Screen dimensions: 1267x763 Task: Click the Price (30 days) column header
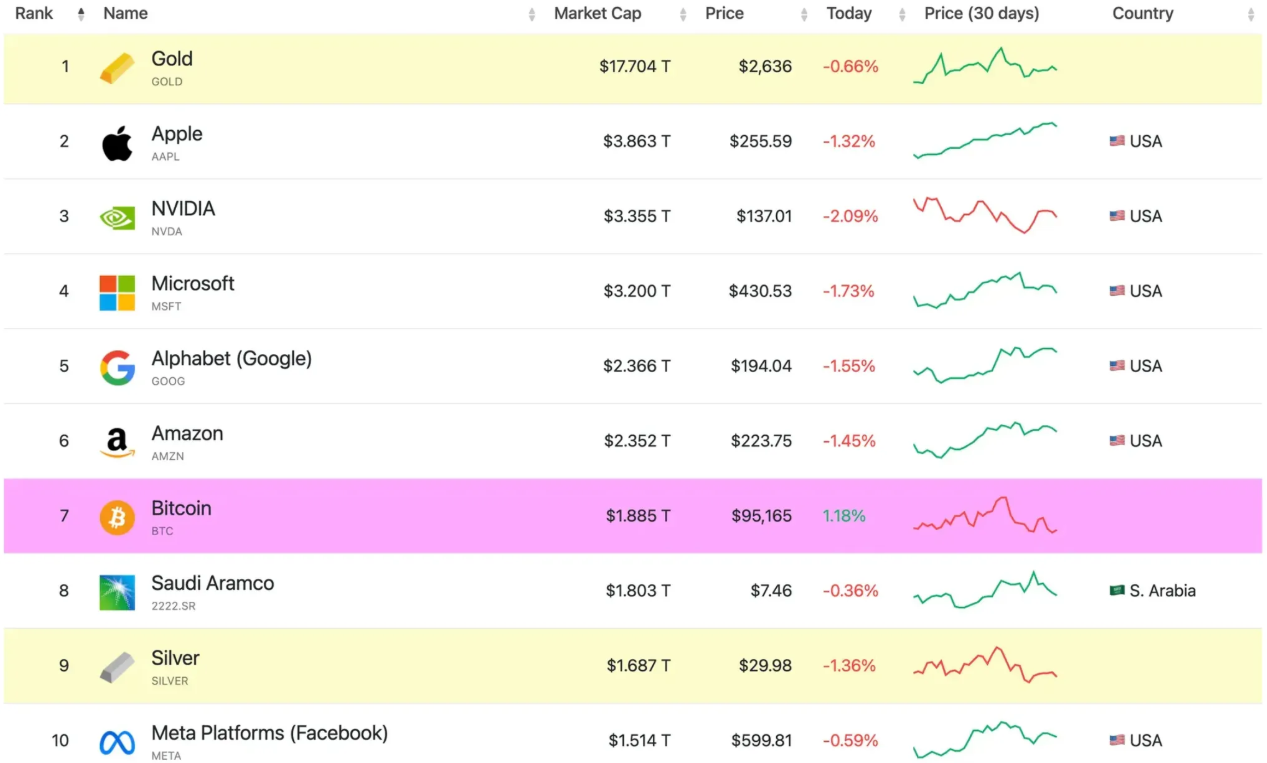pos(981,14)
